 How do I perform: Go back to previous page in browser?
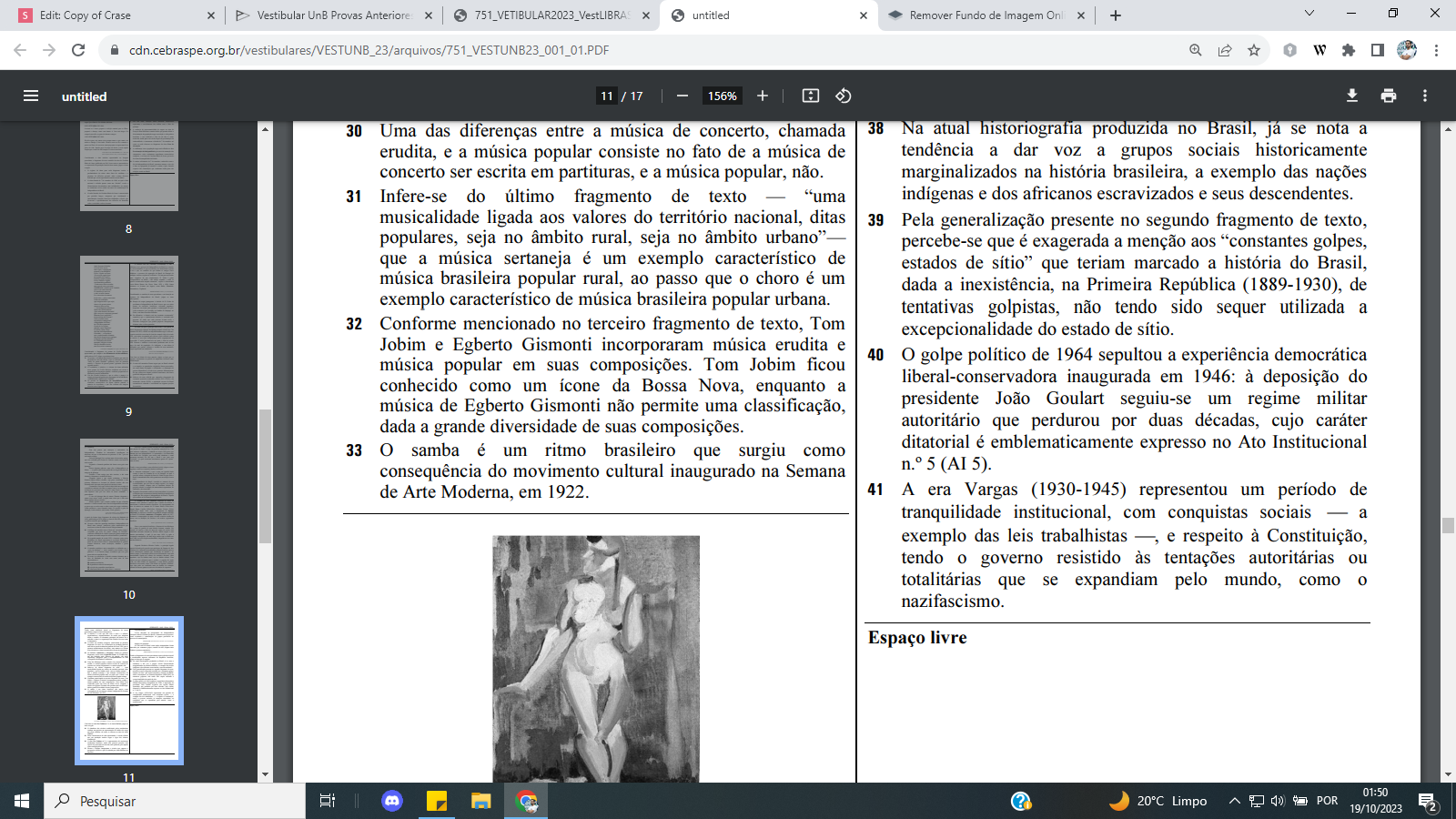[x=20, y=50]
